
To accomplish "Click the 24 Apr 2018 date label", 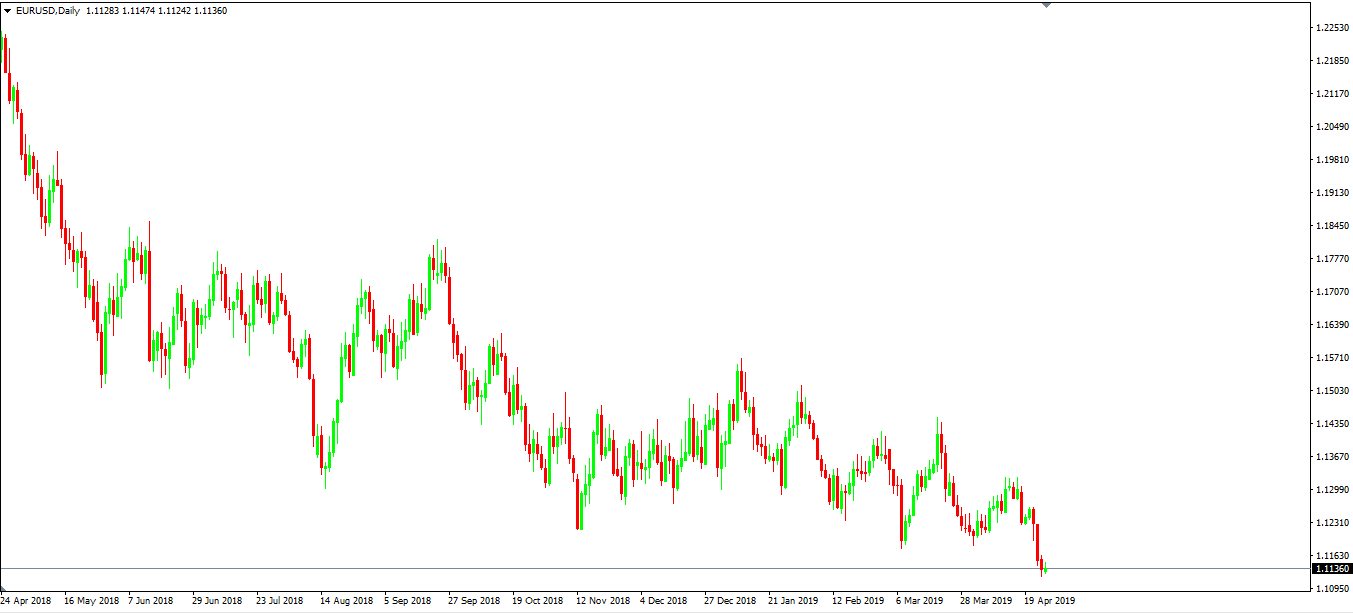I will pyautogui.click(x=26, y=601).
